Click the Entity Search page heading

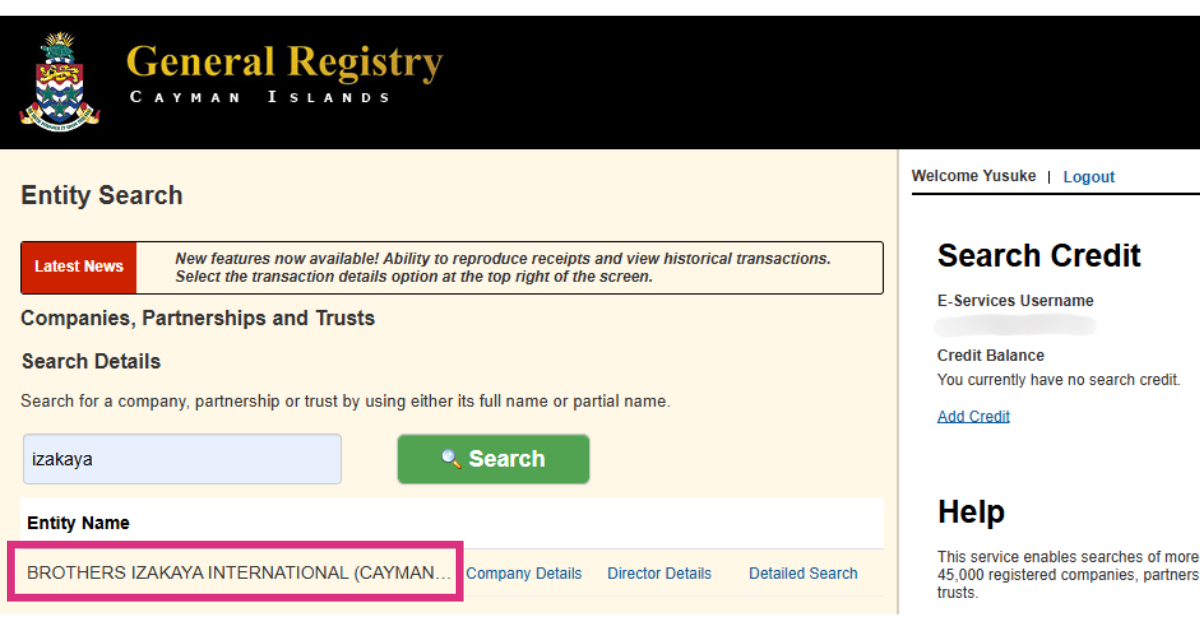tap(102, 195)
